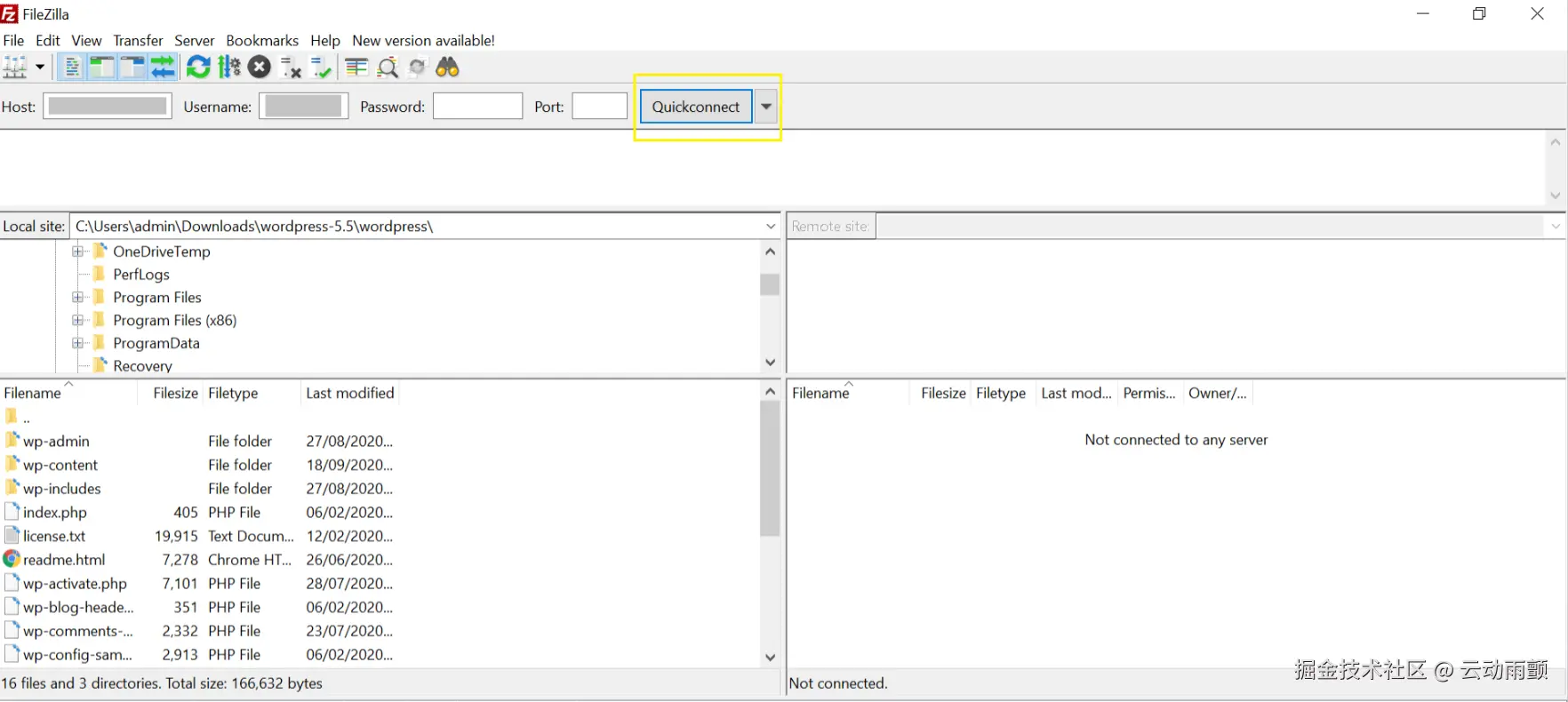Select the wp-config-sam... file
Image resolution: width=1568 pixels, height=702 pixels.
(x=77, y=655)
